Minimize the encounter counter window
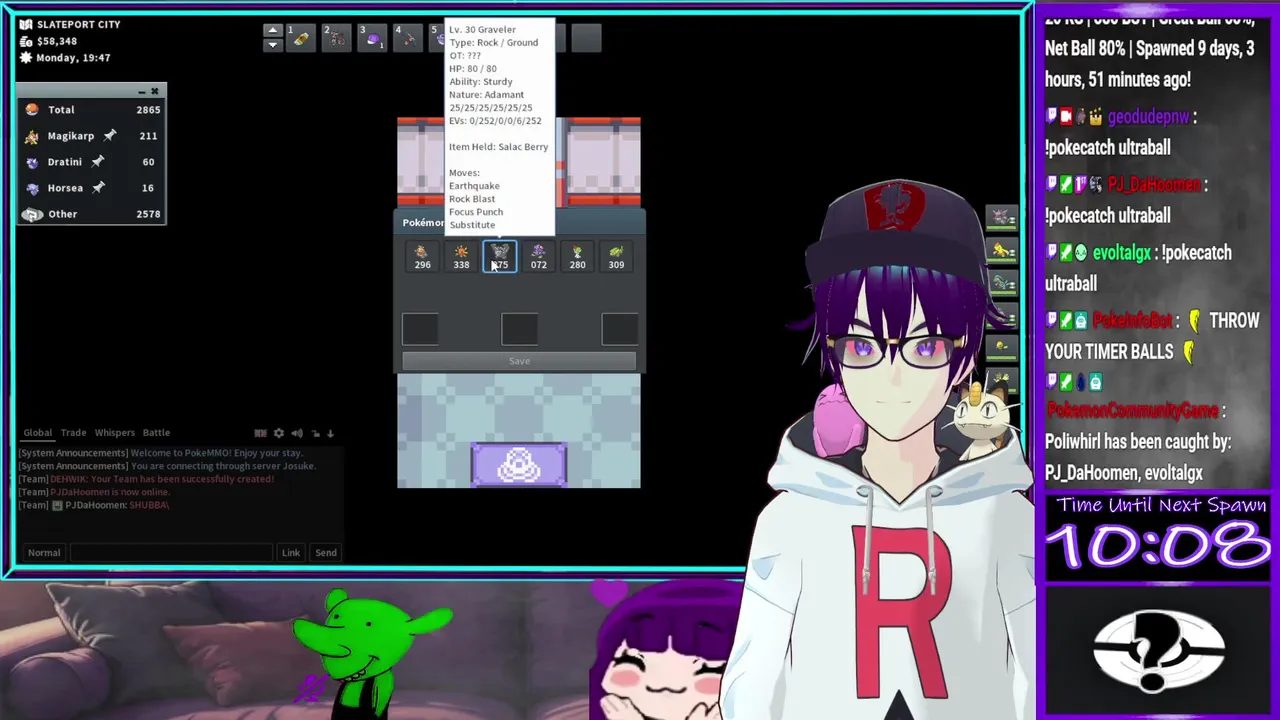 (x=141, y=92)
